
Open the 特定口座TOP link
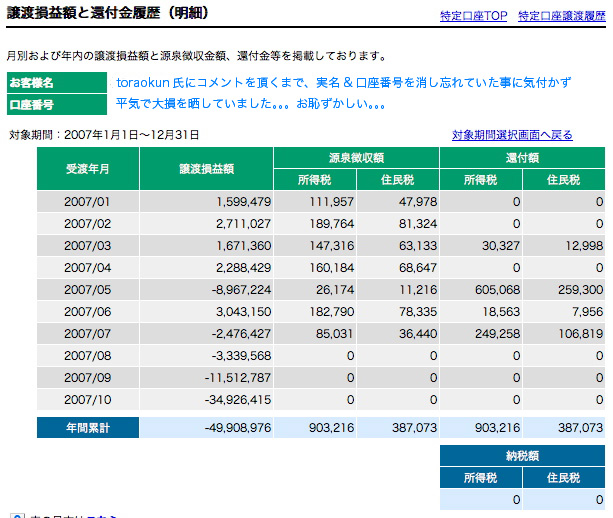[474, 17]
